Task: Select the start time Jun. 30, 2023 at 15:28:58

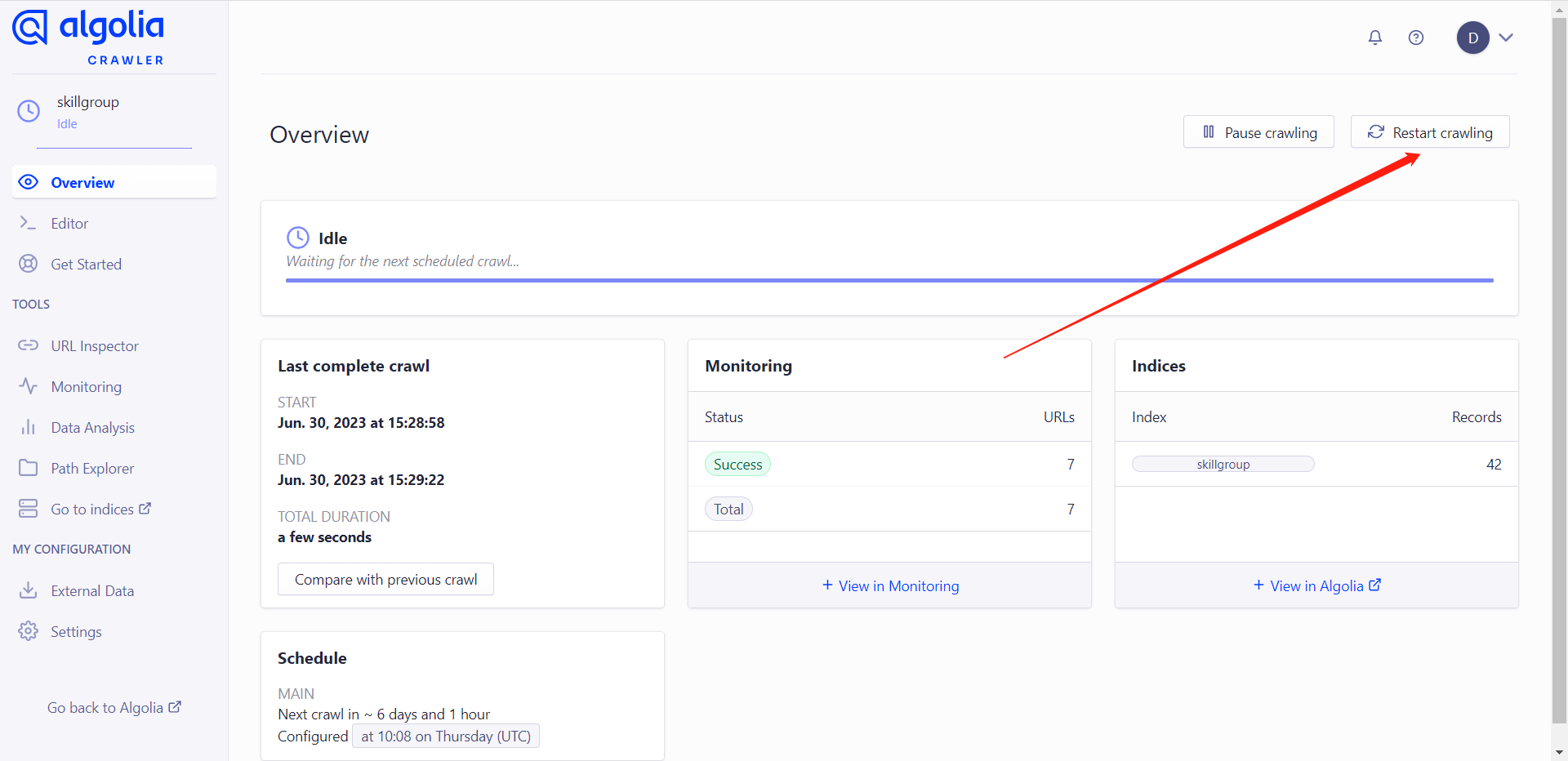Action: [x=361, y=423]
